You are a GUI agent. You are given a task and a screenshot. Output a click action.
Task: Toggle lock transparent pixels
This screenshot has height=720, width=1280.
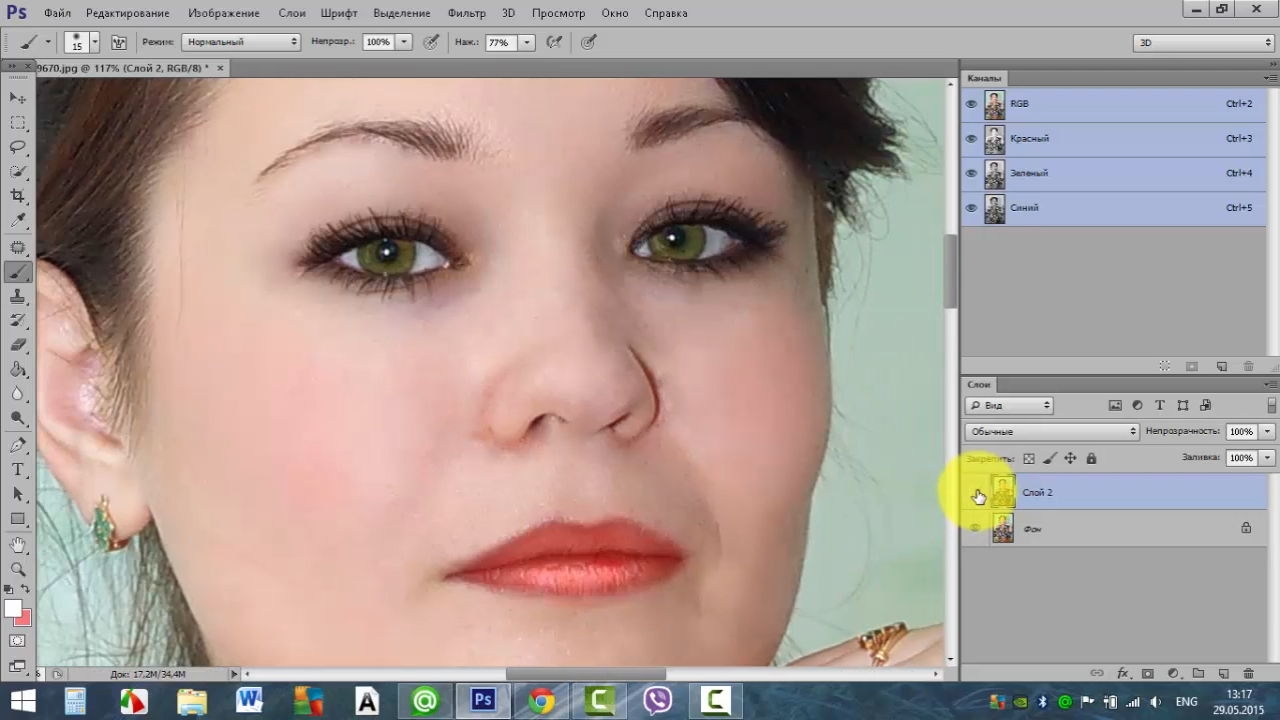pyautogui.click(x=1029, y=458)
